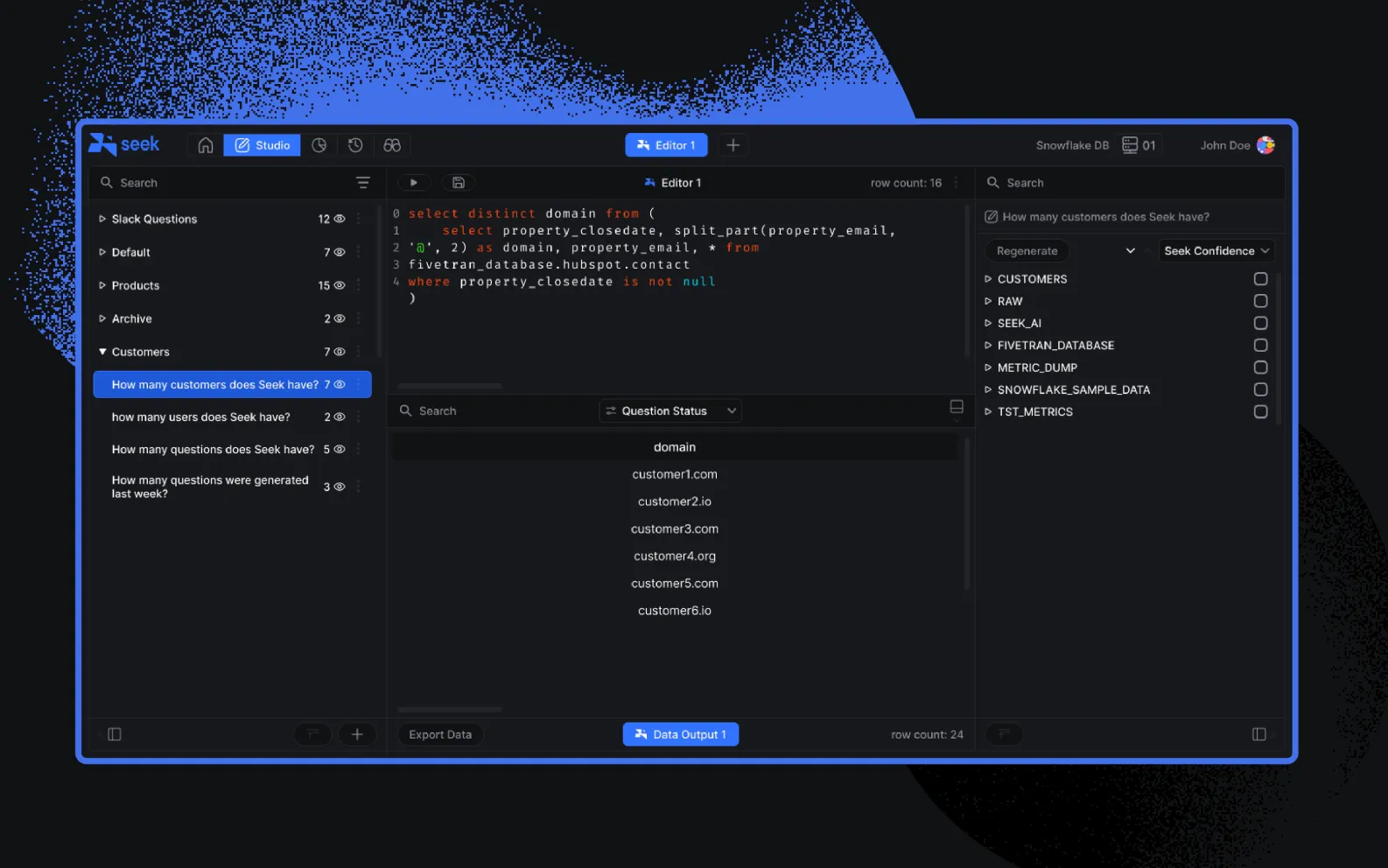Open the Question Status dropdown
This screenshot has width=1388, height=868.
tap(670, 410)
